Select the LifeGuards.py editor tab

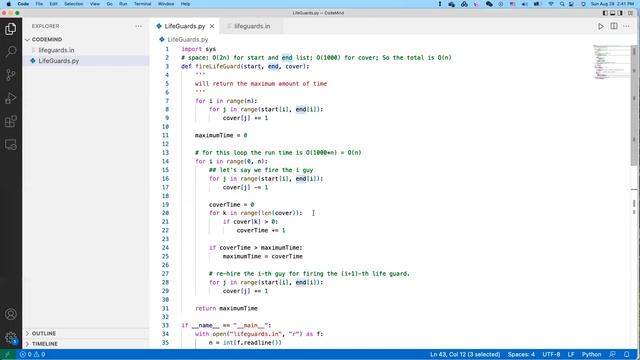184,26
